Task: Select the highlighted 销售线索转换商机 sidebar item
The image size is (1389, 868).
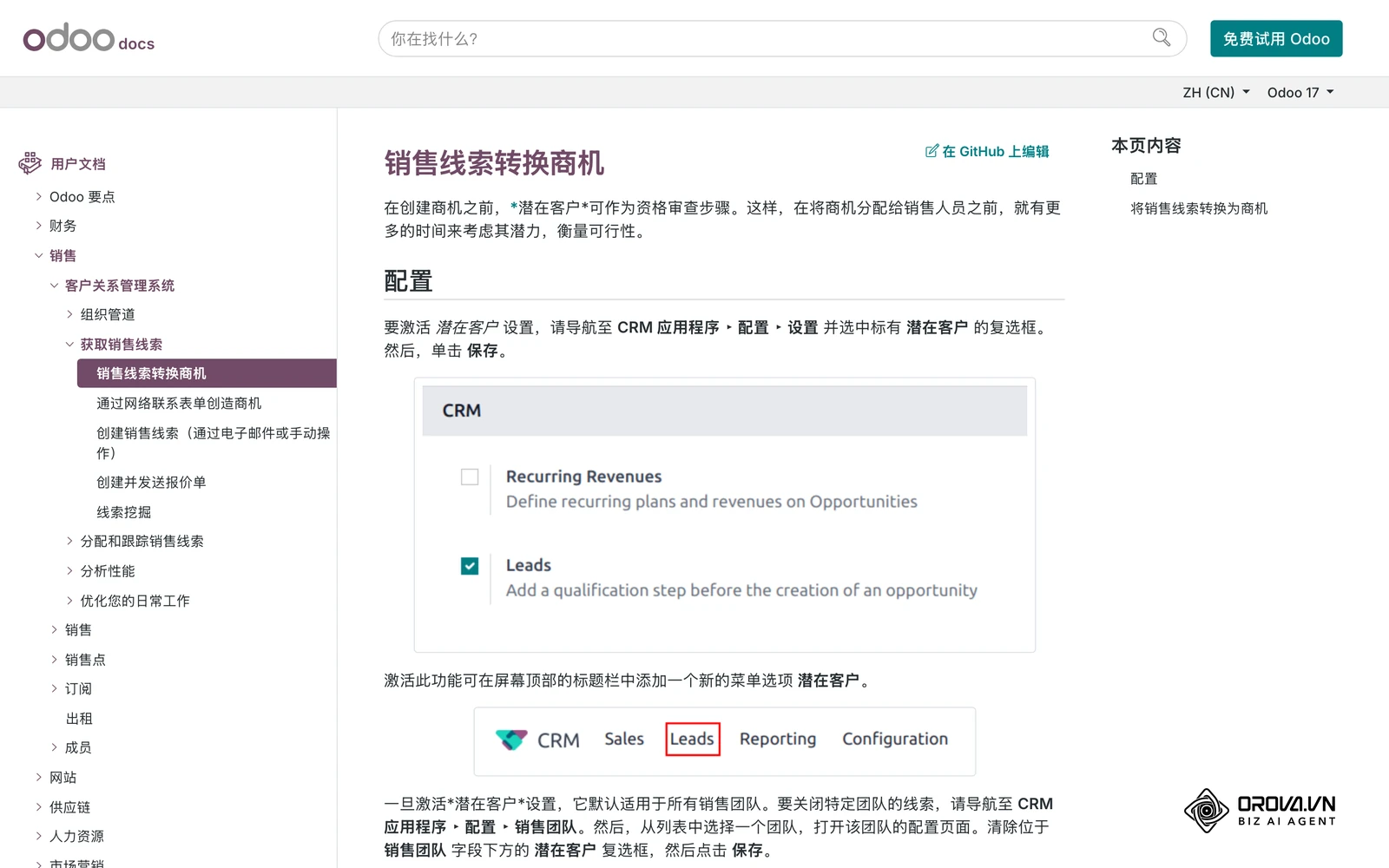Action: [x=207, y=373]
